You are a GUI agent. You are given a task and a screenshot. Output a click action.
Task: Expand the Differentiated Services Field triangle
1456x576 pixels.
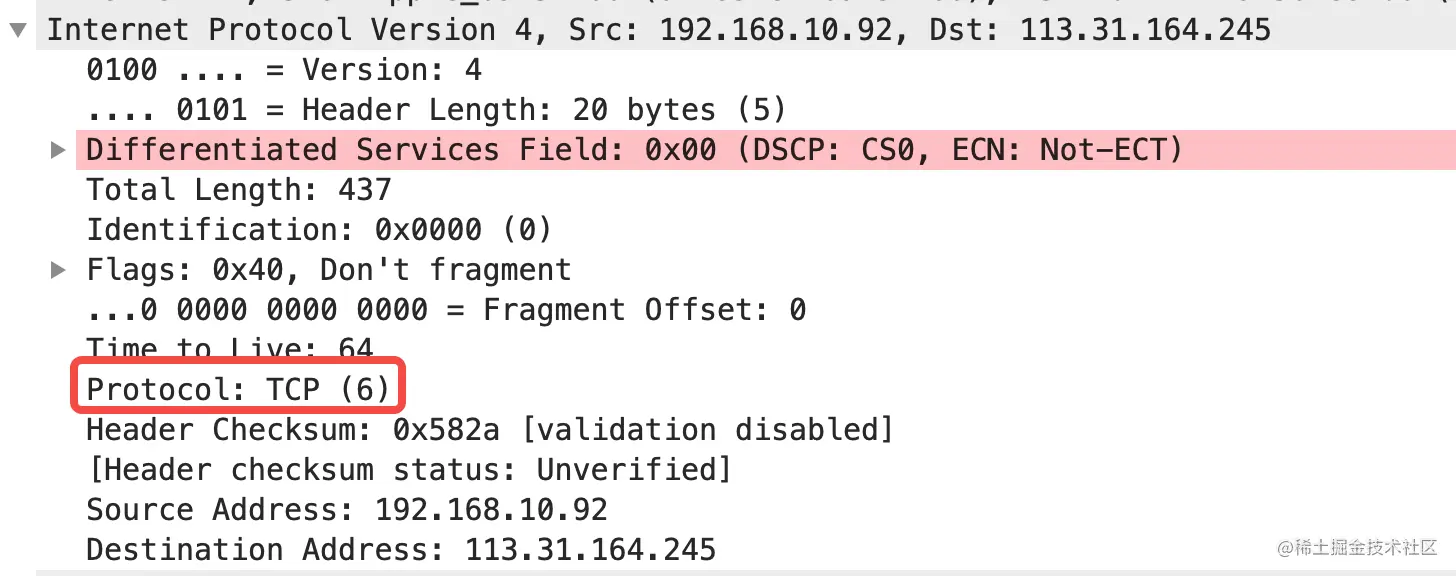click(x=59, y=150)
